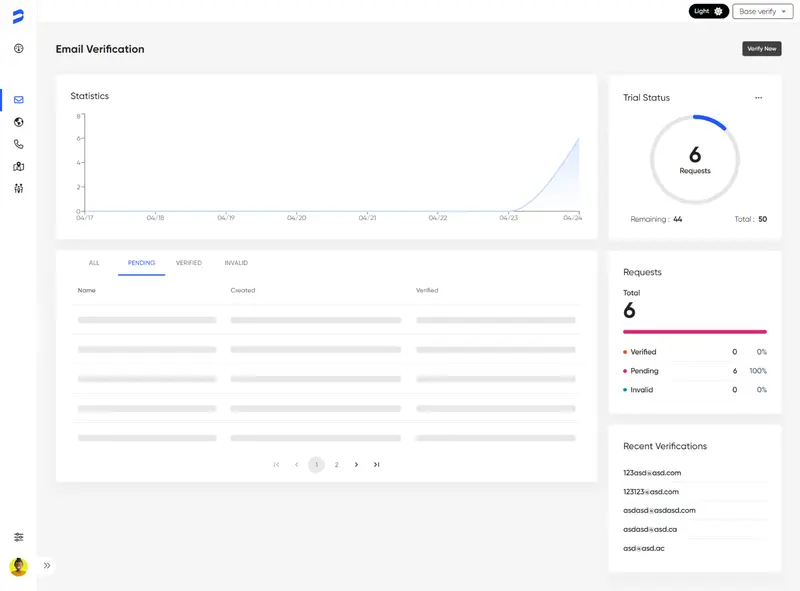Open the phone verification sidebar icon

pos(18,144)
